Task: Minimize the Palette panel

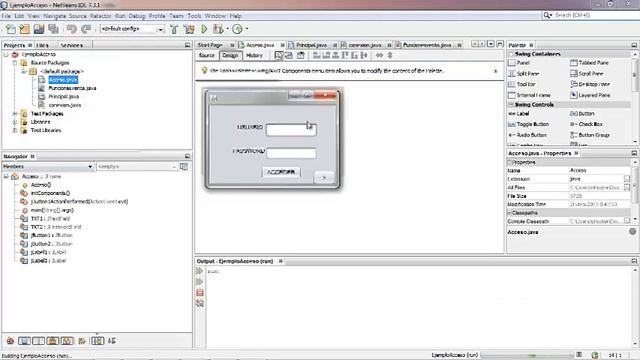Action: pos(634,45)
